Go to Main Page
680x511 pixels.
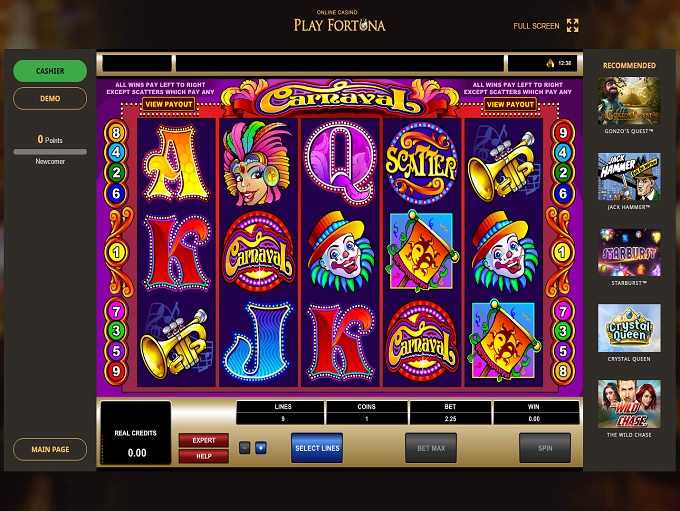coord(50,449)
